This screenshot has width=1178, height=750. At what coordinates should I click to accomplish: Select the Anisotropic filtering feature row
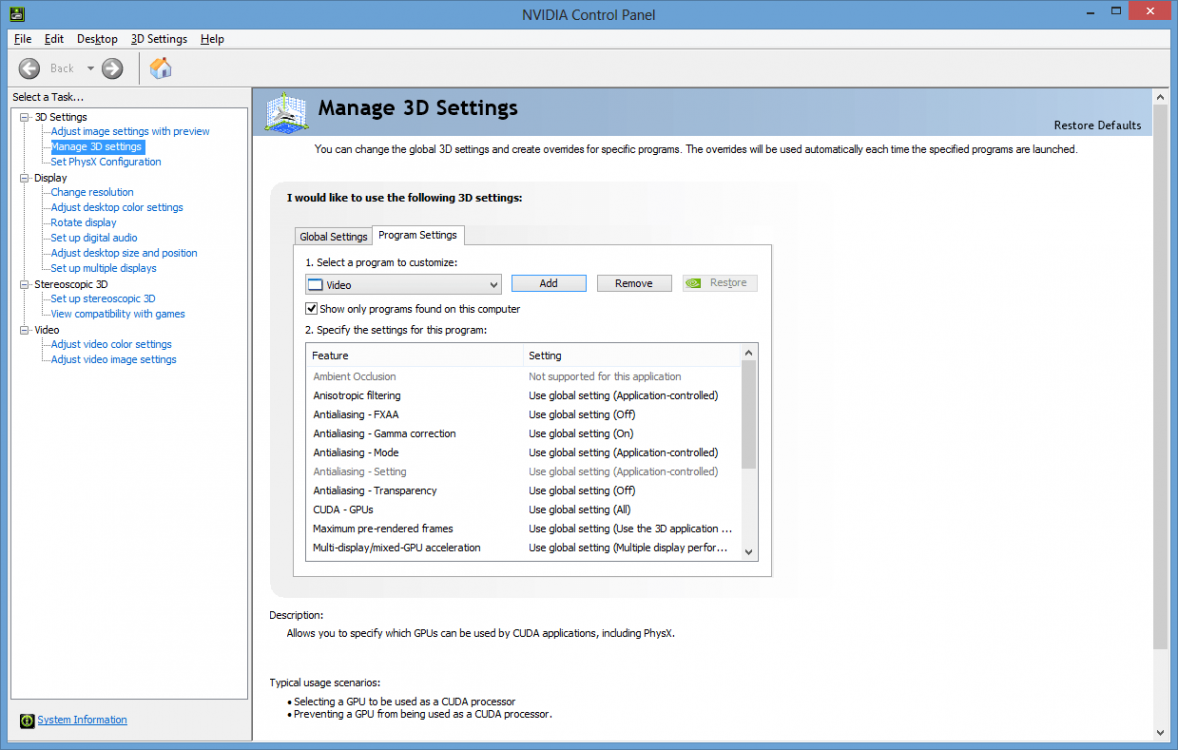tap(524, 395)
